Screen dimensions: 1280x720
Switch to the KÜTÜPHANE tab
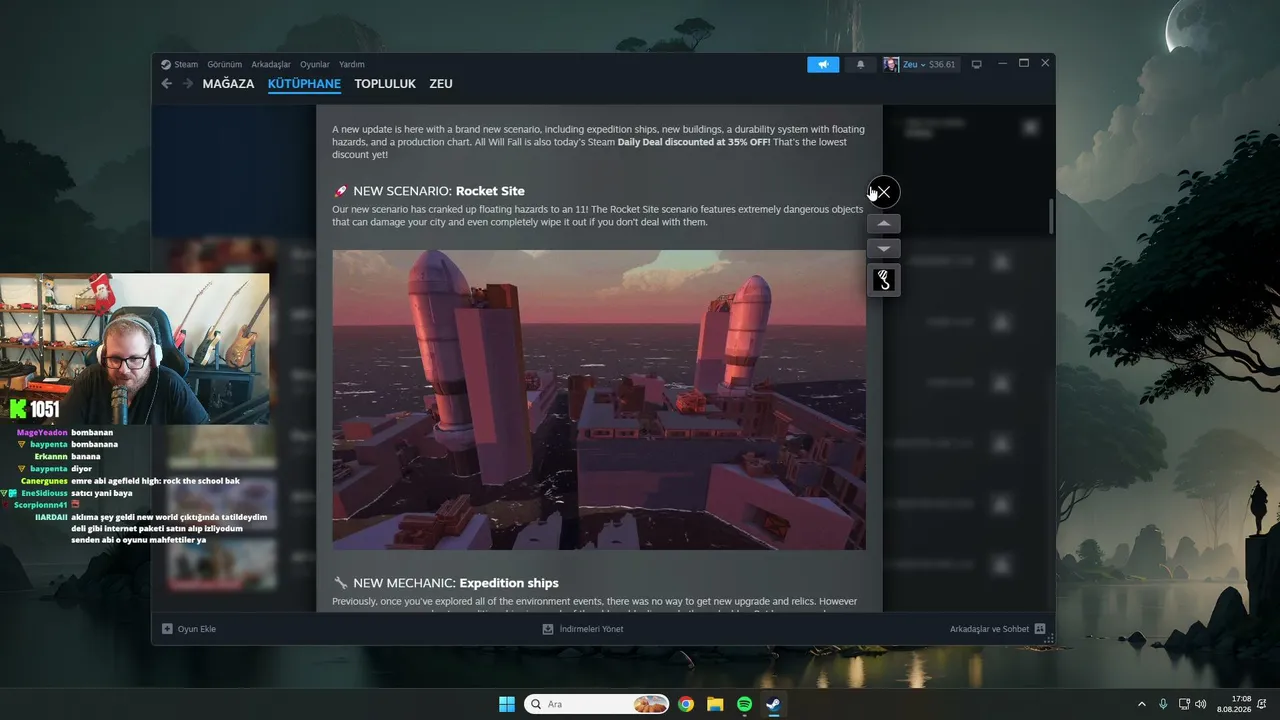tap(305, 84)
